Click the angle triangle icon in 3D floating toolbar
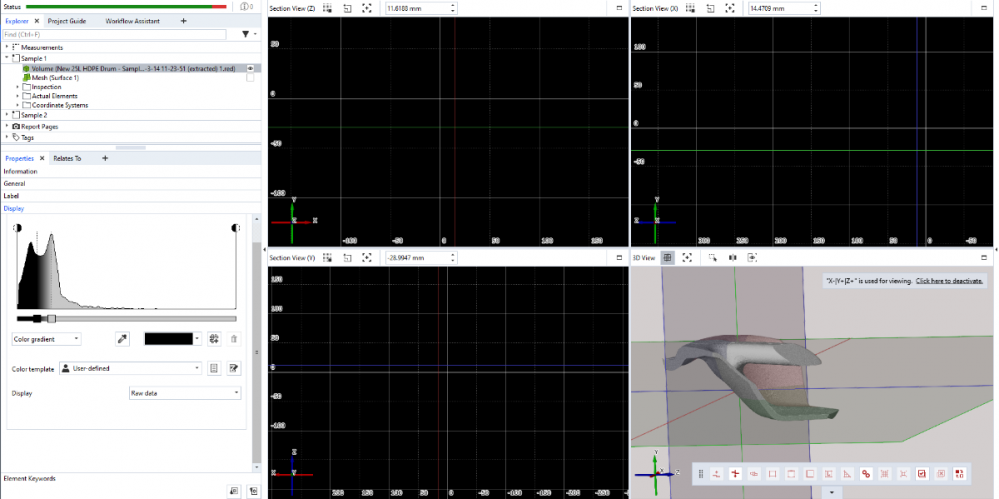 click(847, 474)
